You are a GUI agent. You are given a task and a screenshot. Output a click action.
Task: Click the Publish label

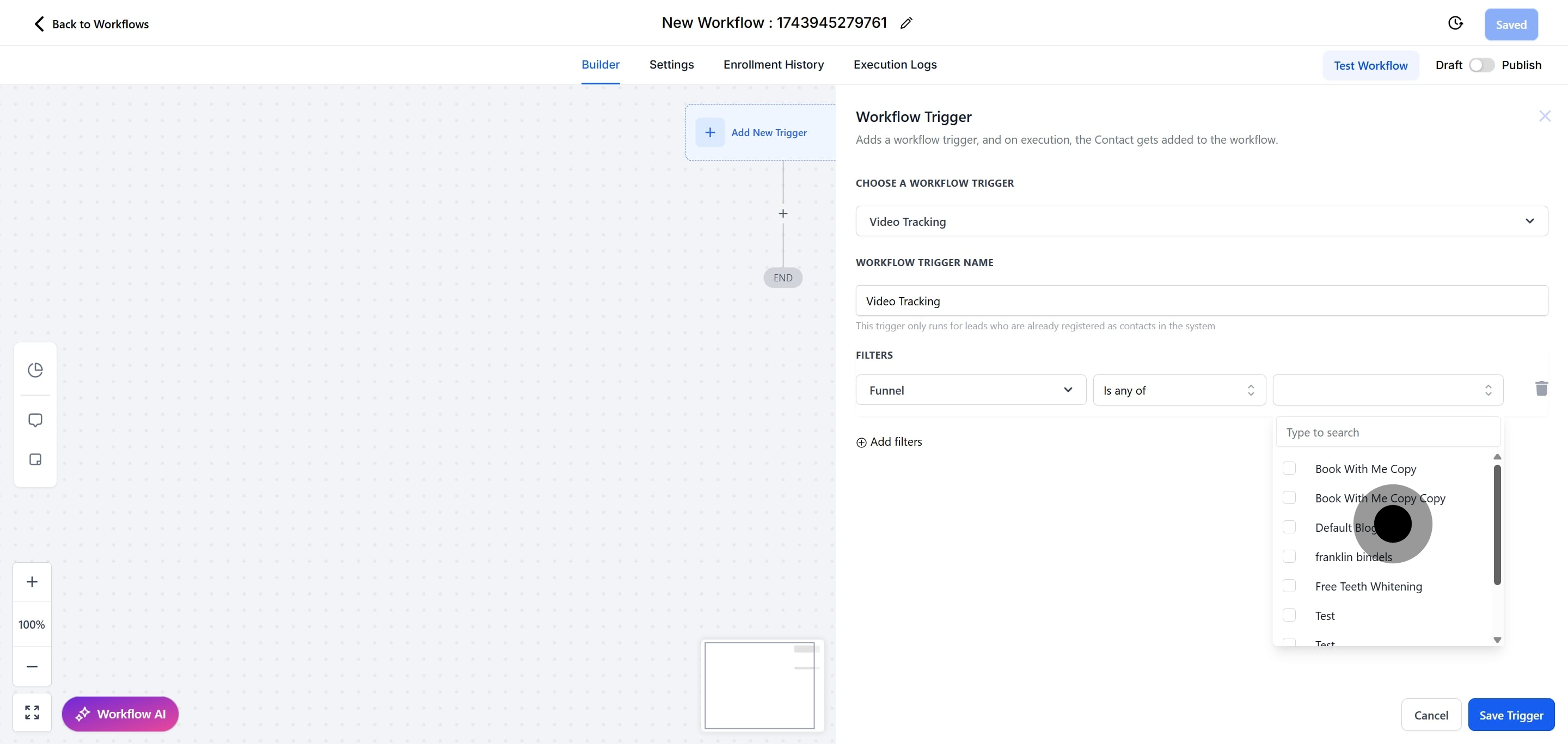[x=1521, y=65]
